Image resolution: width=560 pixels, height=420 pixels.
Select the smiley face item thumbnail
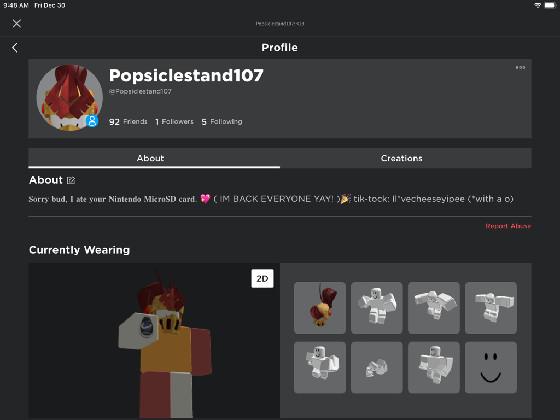(x=491, y=368)
